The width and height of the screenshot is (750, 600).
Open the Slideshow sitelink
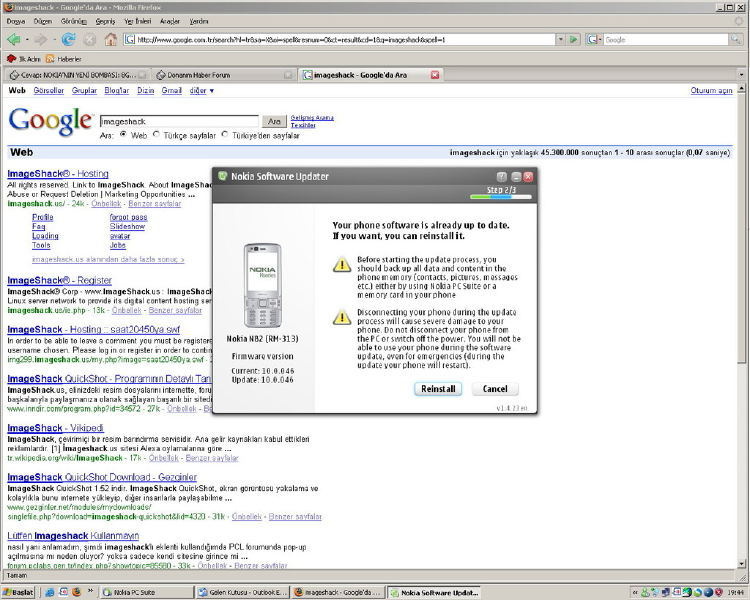point(127,226)
